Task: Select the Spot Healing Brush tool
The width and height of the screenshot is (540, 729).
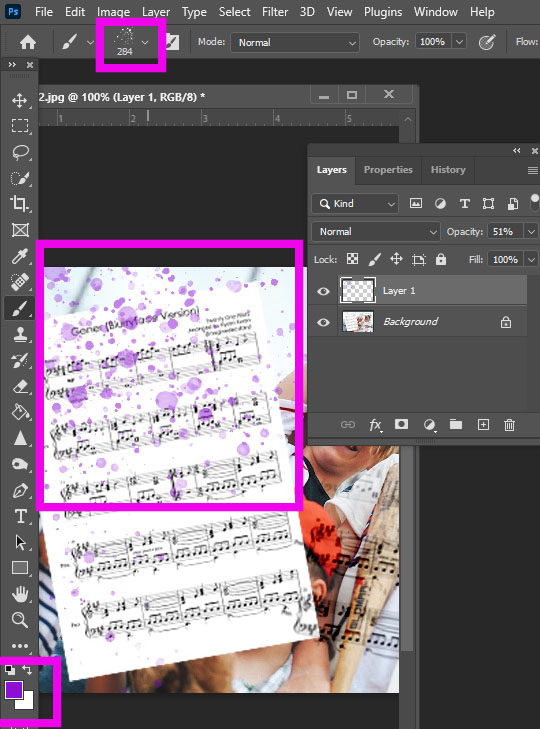Action: pos(20,282)
